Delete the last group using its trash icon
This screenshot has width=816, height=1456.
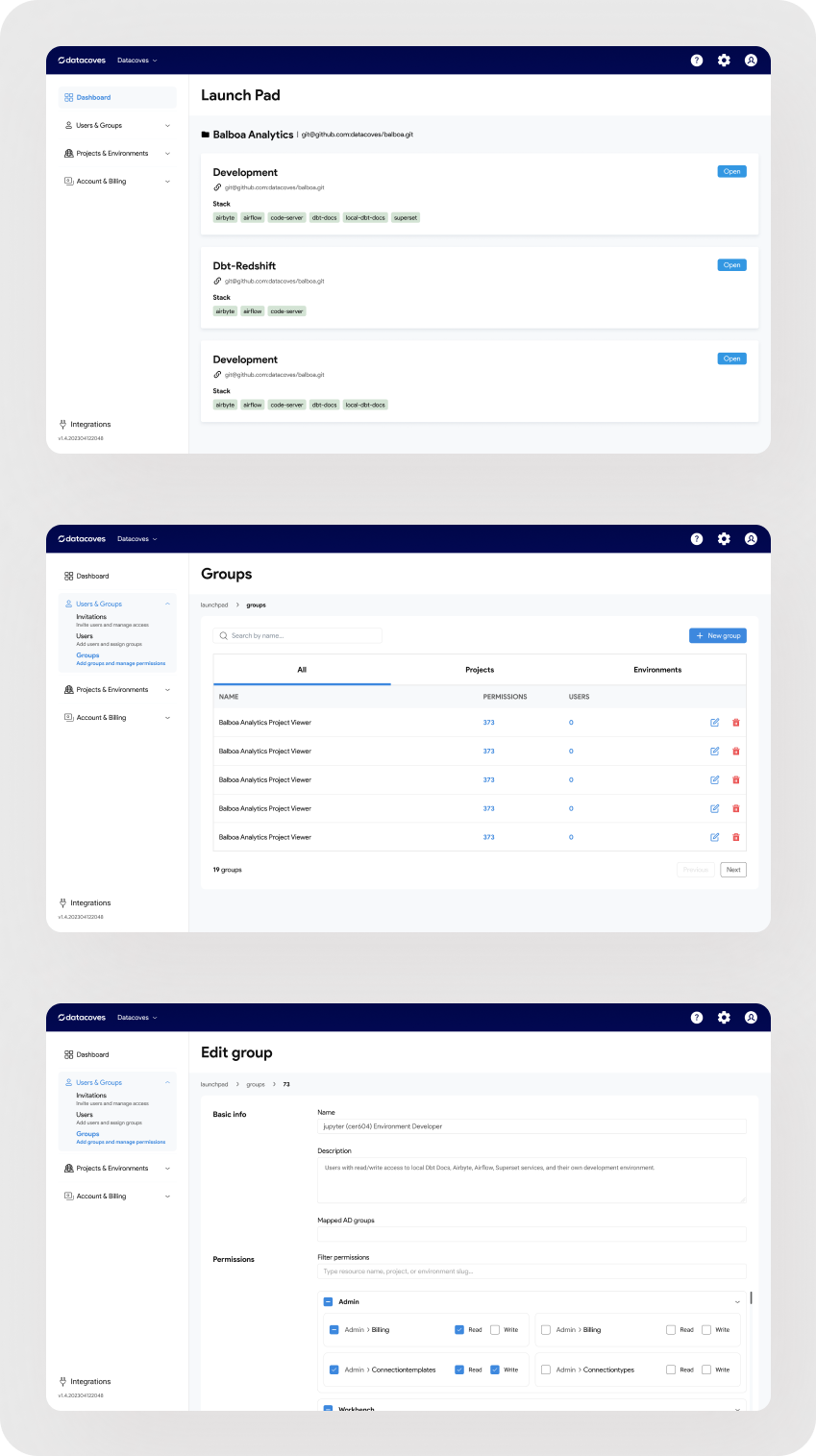pyautogui.click(x=735, y=837)
